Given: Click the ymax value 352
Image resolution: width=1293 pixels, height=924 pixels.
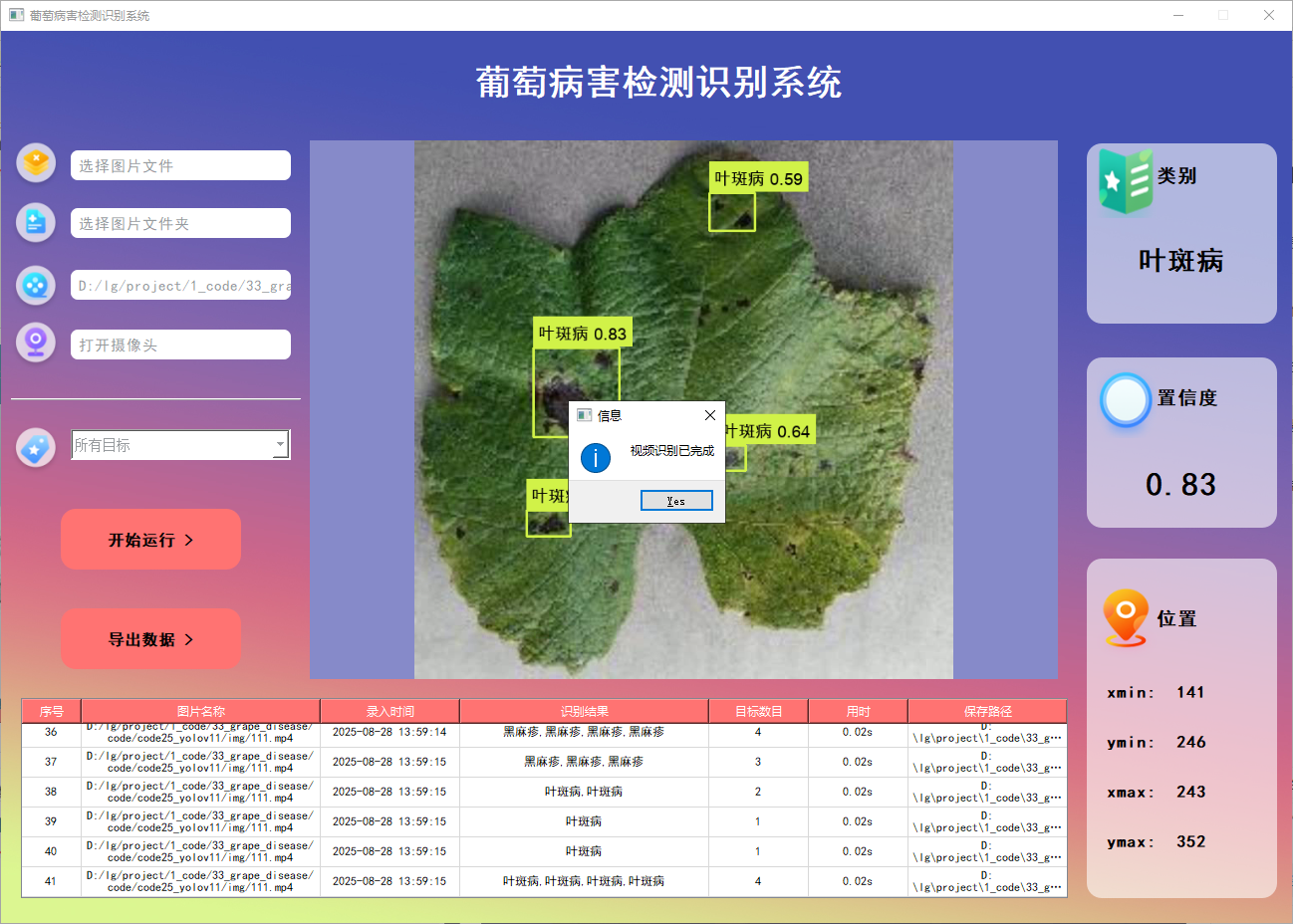Looking at the screenshot, I should click(1190, 841).
